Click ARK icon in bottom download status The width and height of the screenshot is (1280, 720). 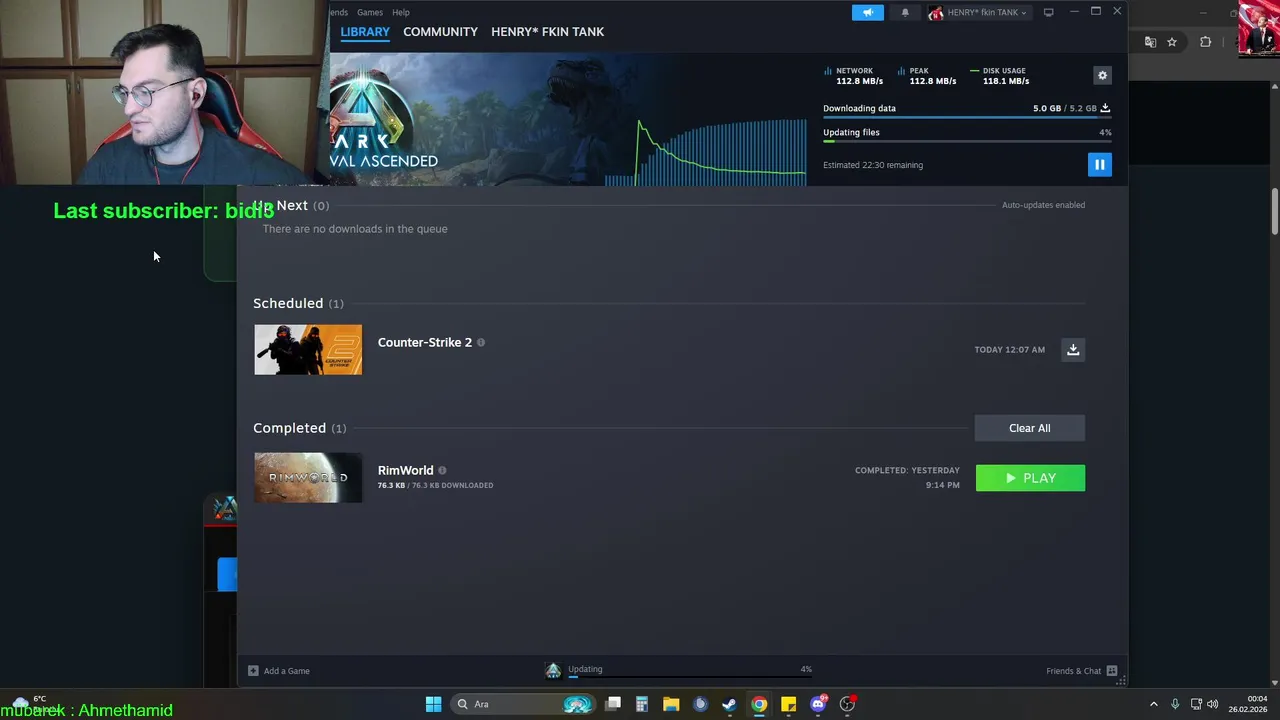[553, 670]
